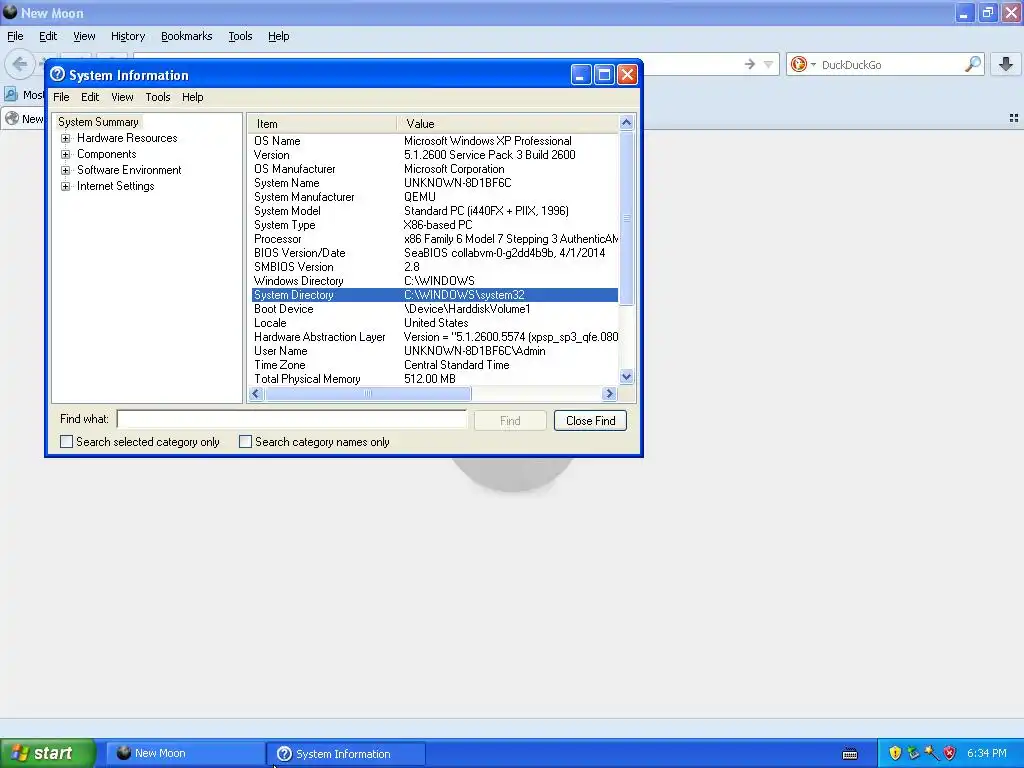Switch to New Moon taskbar button
The image size is (1024, 768).
[x=185, y=754]
